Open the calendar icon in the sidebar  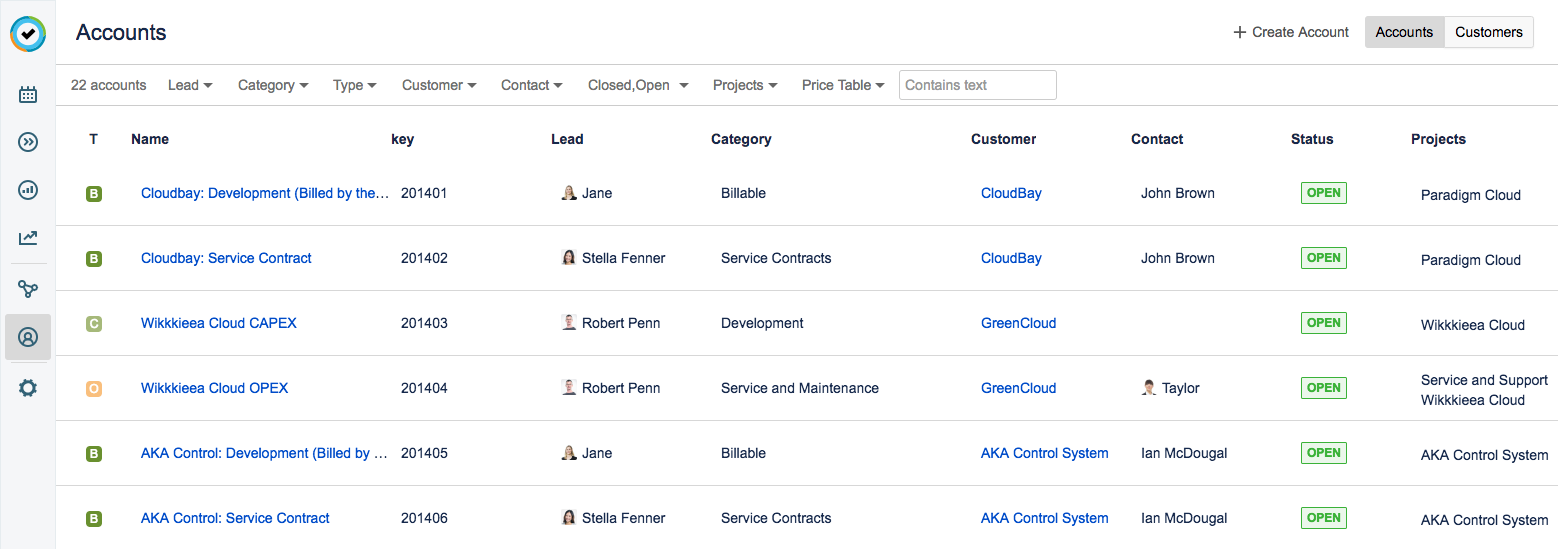(28, 95)
